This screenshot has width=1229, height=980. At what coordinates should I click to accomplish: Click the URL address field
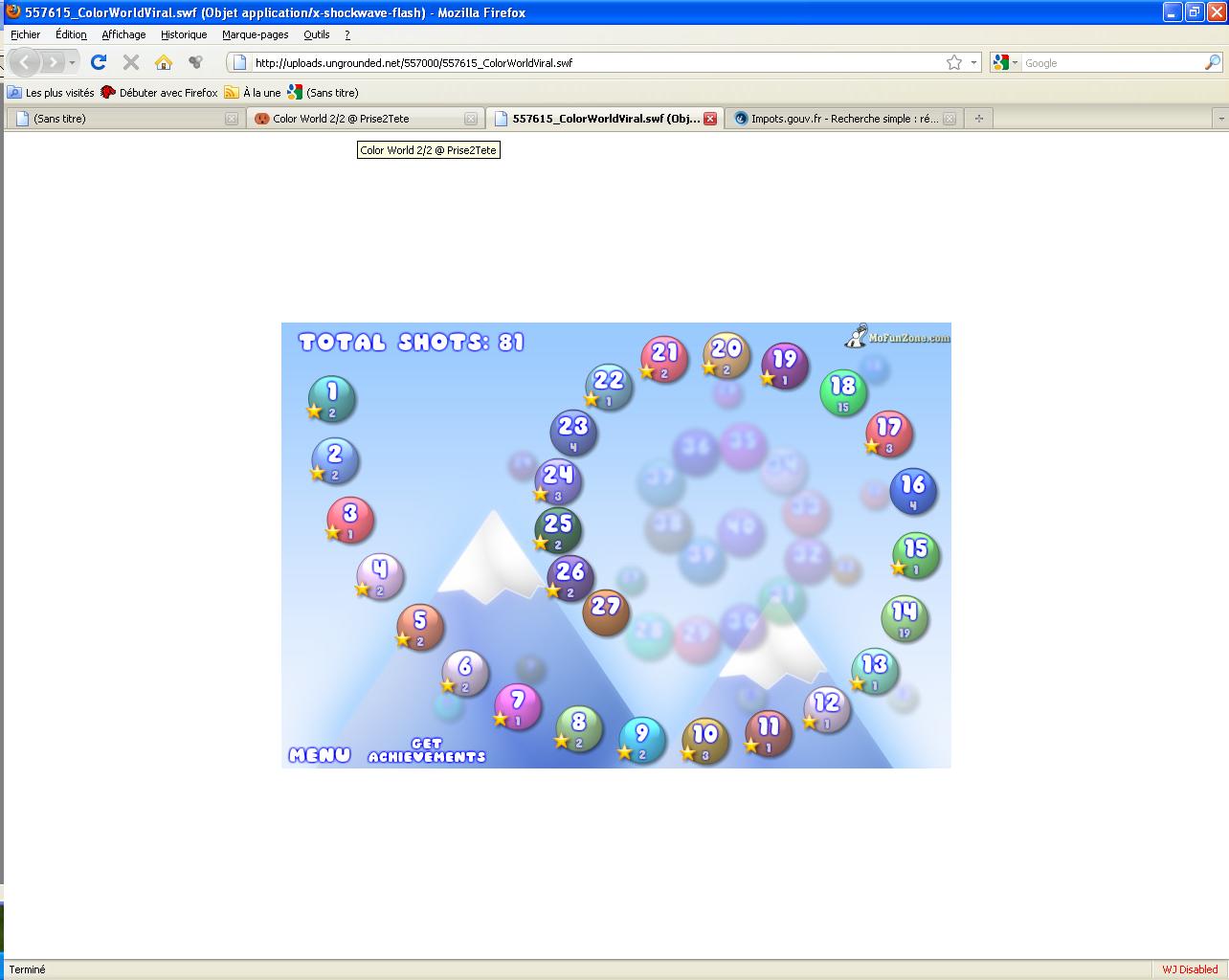click(593, 62)
